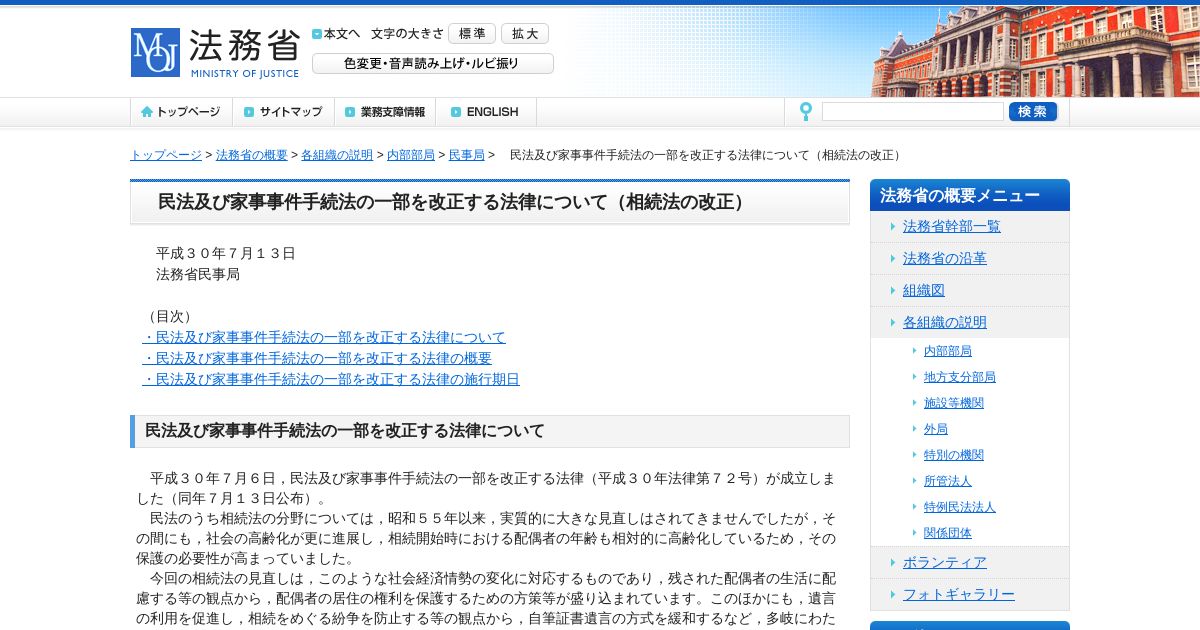Go to contents link 法律の概要

(x=317, y=358)
